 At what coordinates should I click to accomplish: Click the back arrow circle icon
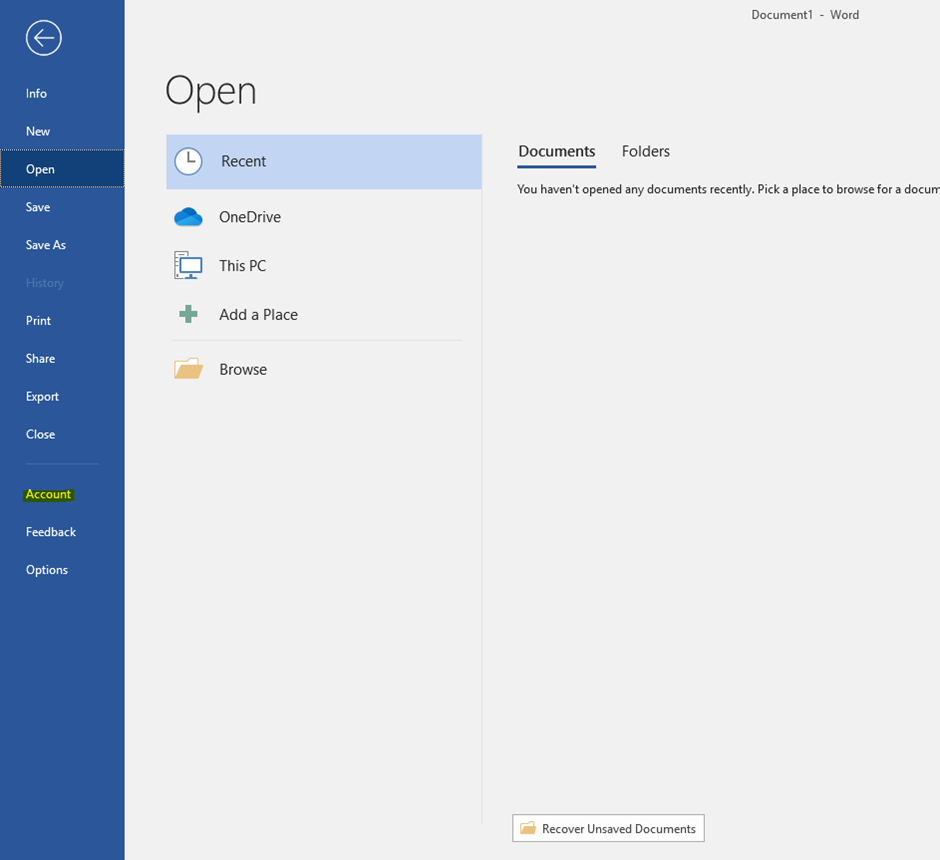click(x=44, y=38)
